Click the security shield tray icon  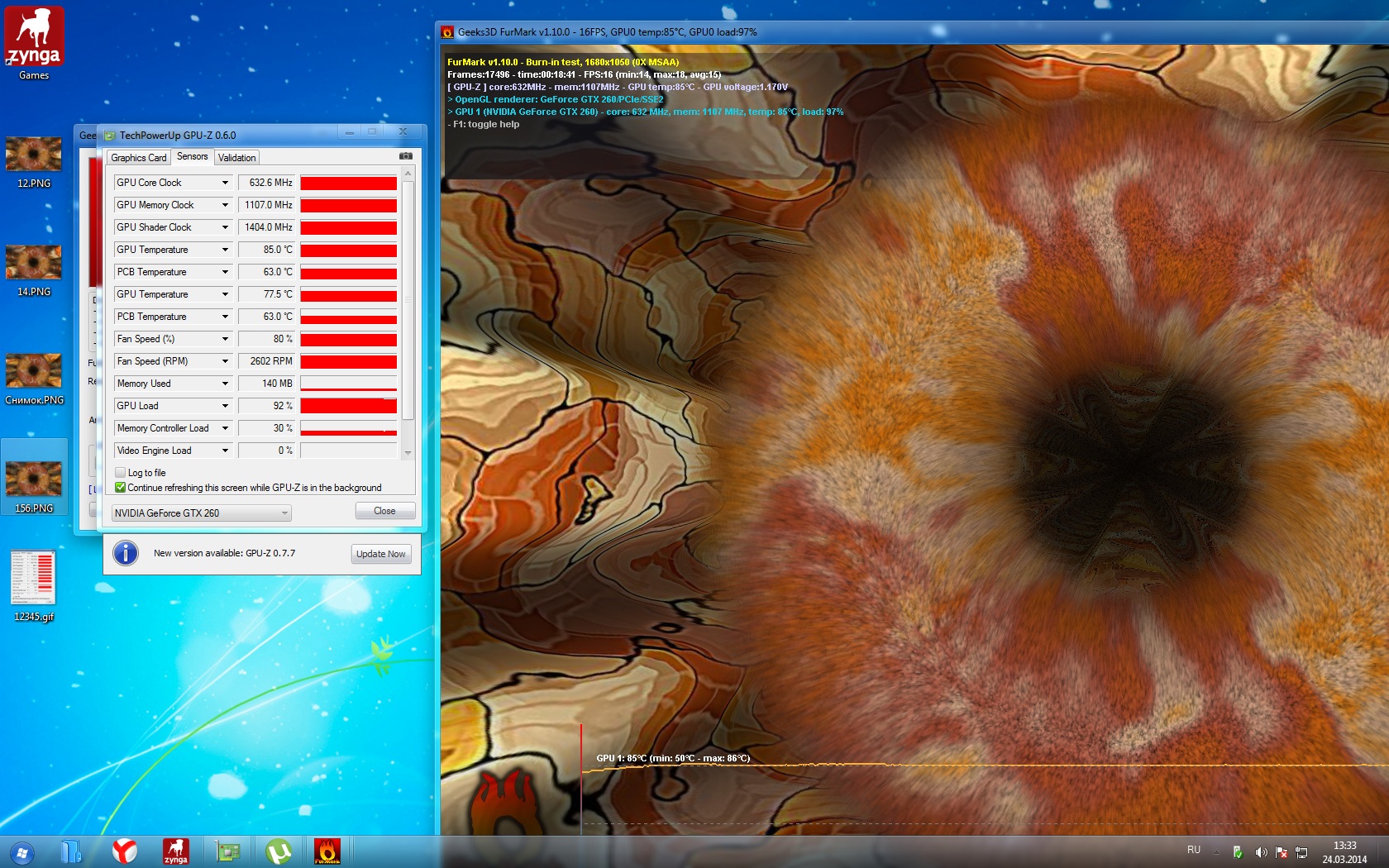point(1238,852)
